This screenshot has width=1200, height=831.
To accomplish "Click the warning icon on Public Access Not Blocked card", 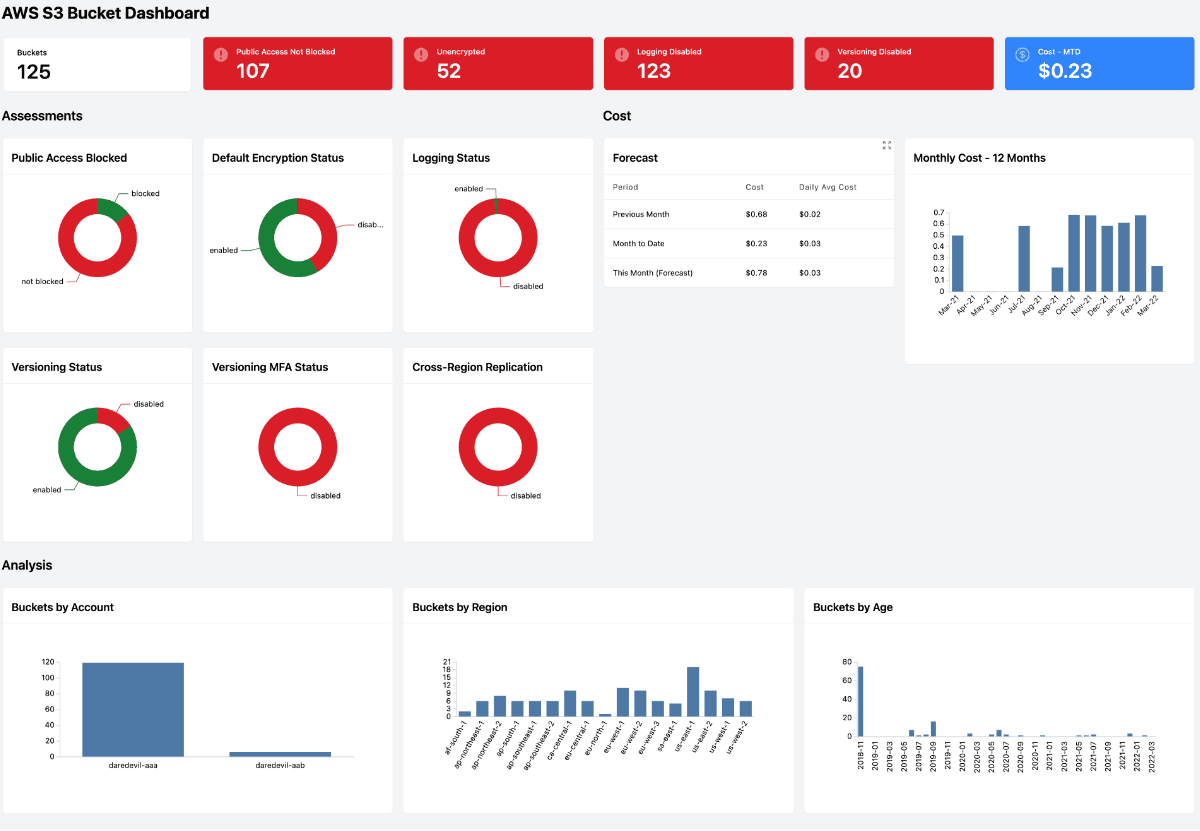I will pyautogui.click(x=223, y=51).
